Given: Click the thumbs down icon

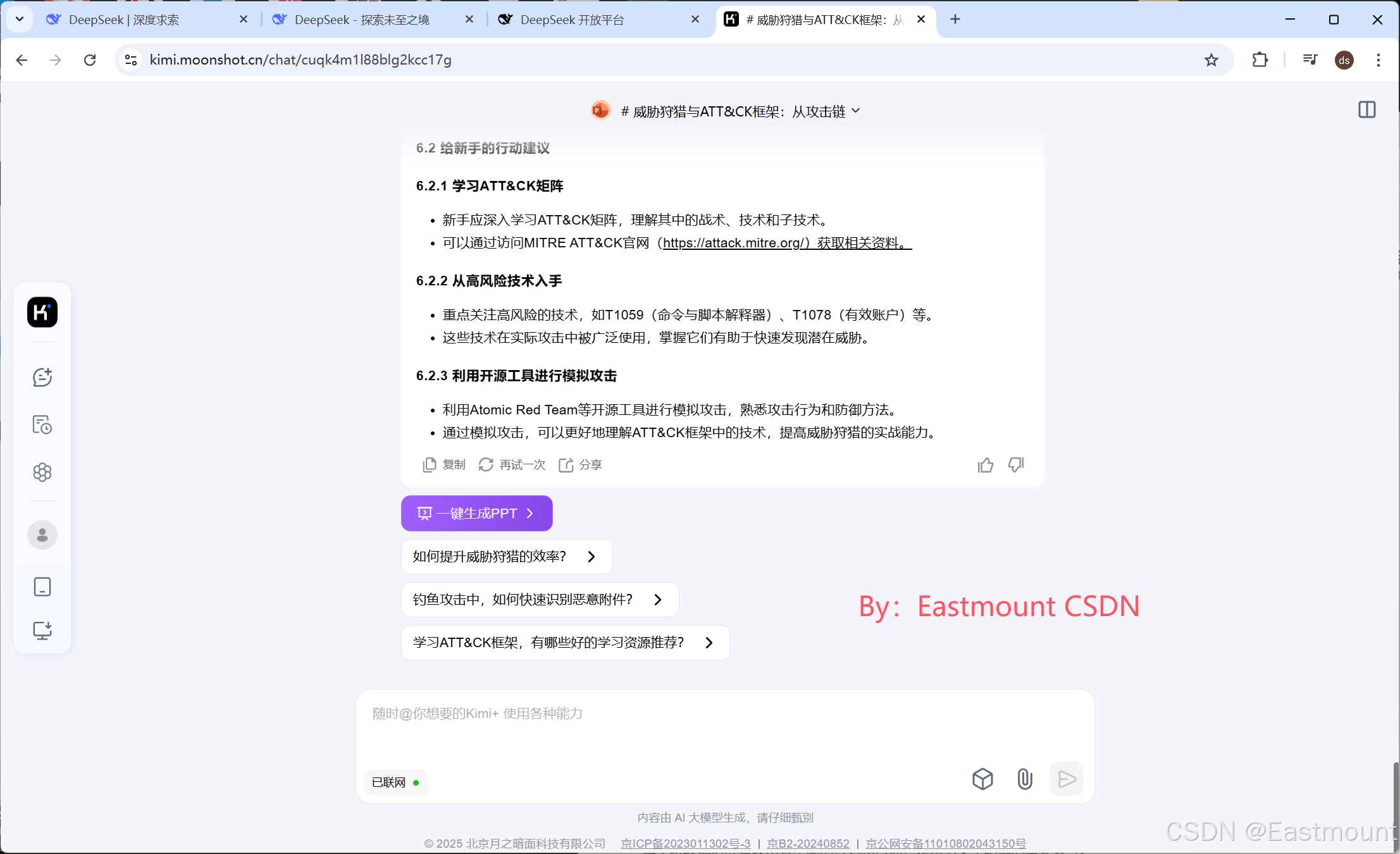Looking at the screenshot, I should point(1016,465).
